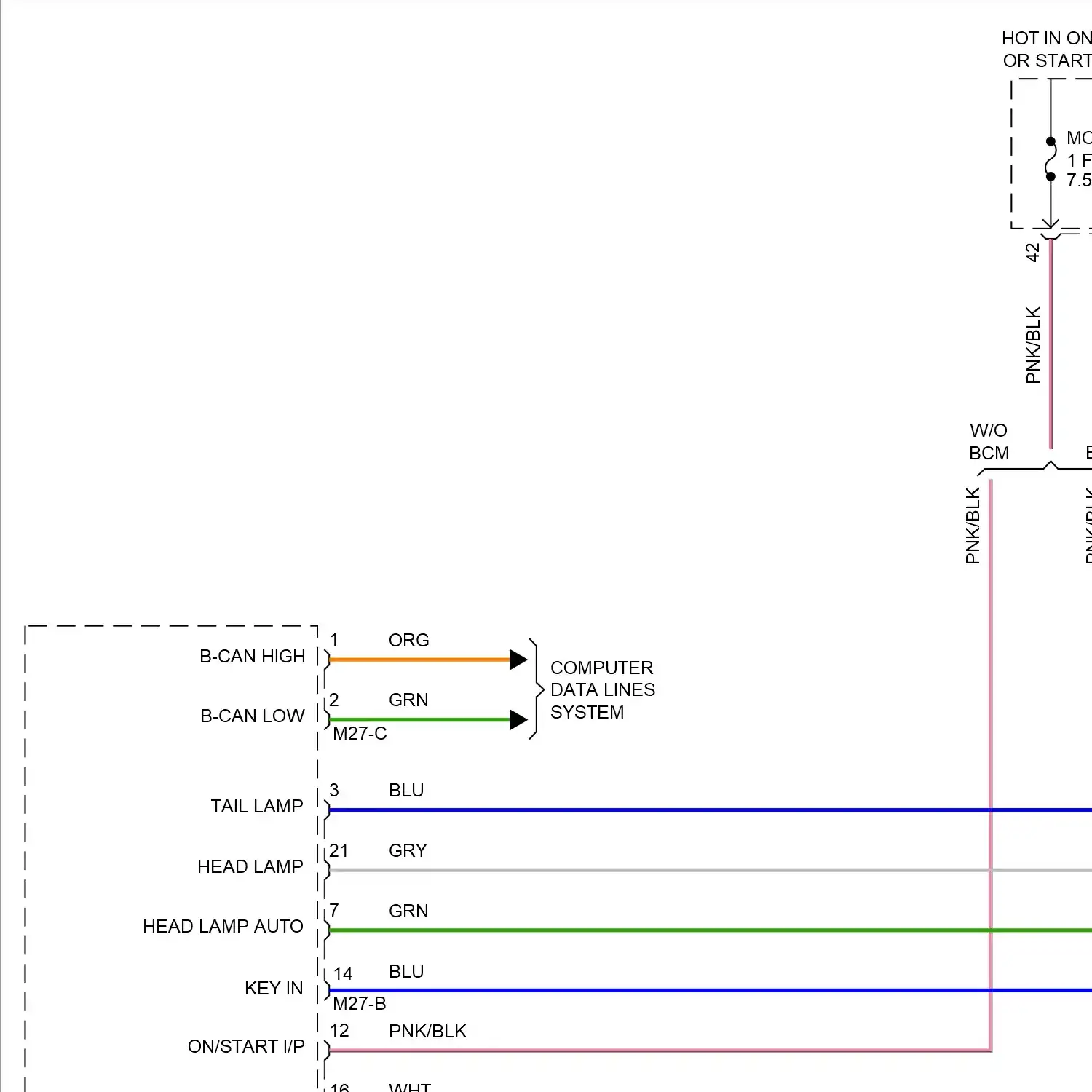Click the pin 14 number near KEY IN
The width and height of the screenshot is (1092, 1092).
coord(343,974)
